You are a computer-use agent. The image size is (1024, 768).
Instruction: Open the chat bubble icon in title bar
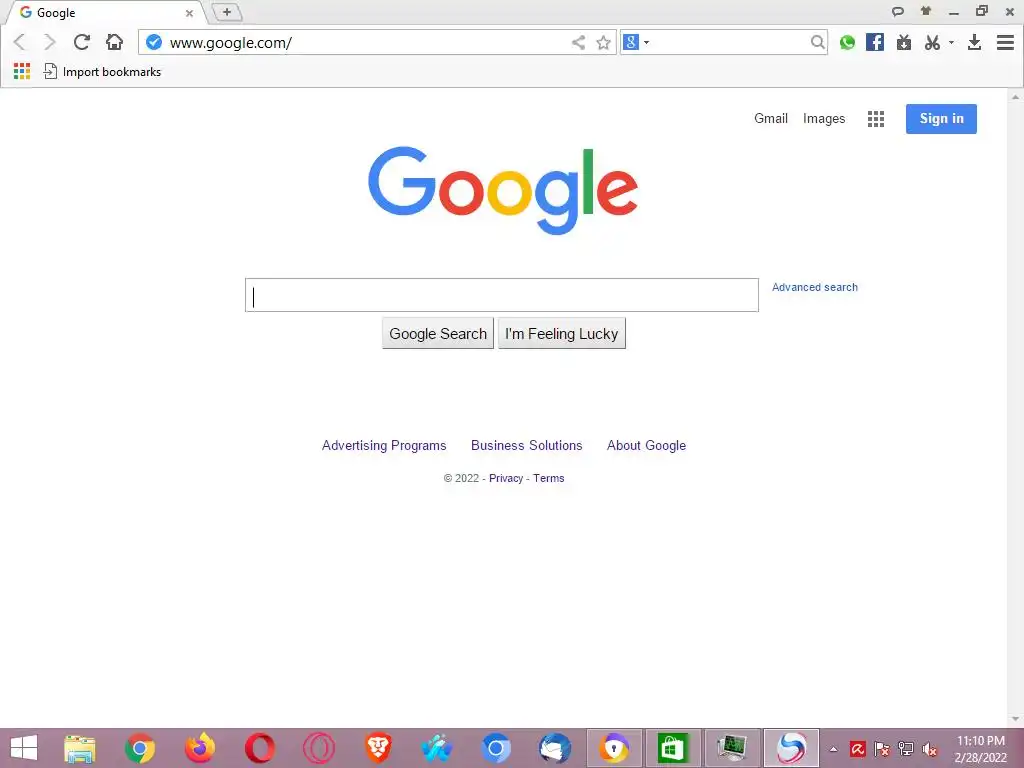[898, 12]
